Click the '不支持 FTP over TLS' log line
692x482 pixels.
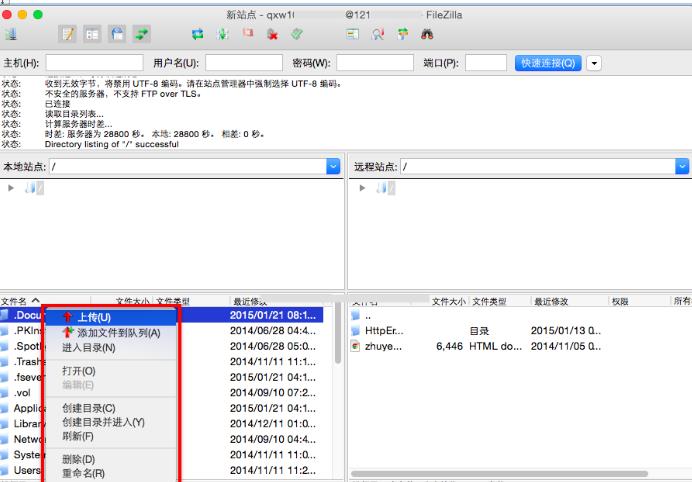tap(123, 94)
